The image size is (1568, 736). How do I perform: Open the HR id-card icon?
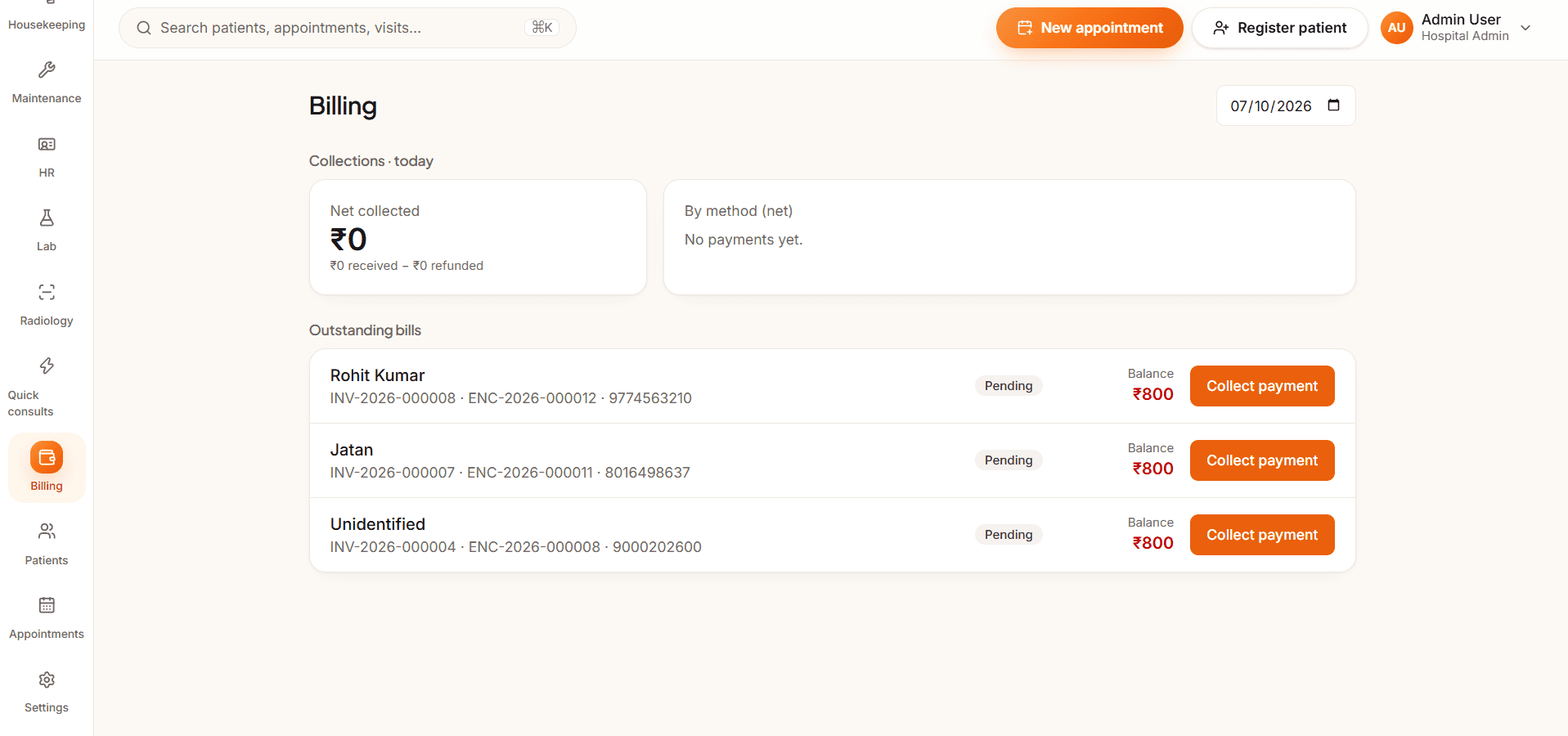[47, 144]
